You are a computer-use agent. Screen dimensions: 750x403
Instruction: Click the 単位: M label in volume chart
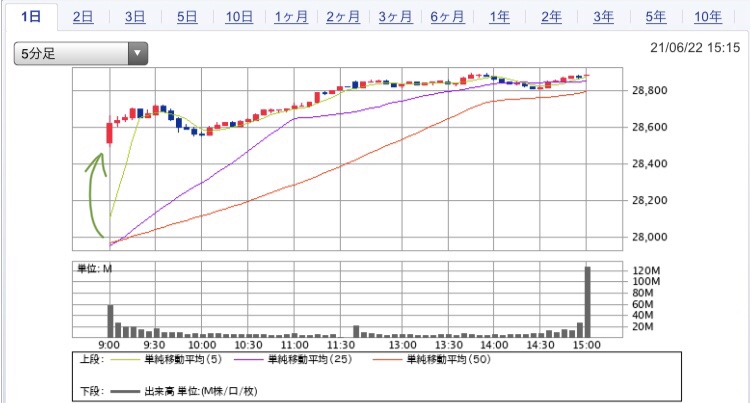tap(95, 269)
